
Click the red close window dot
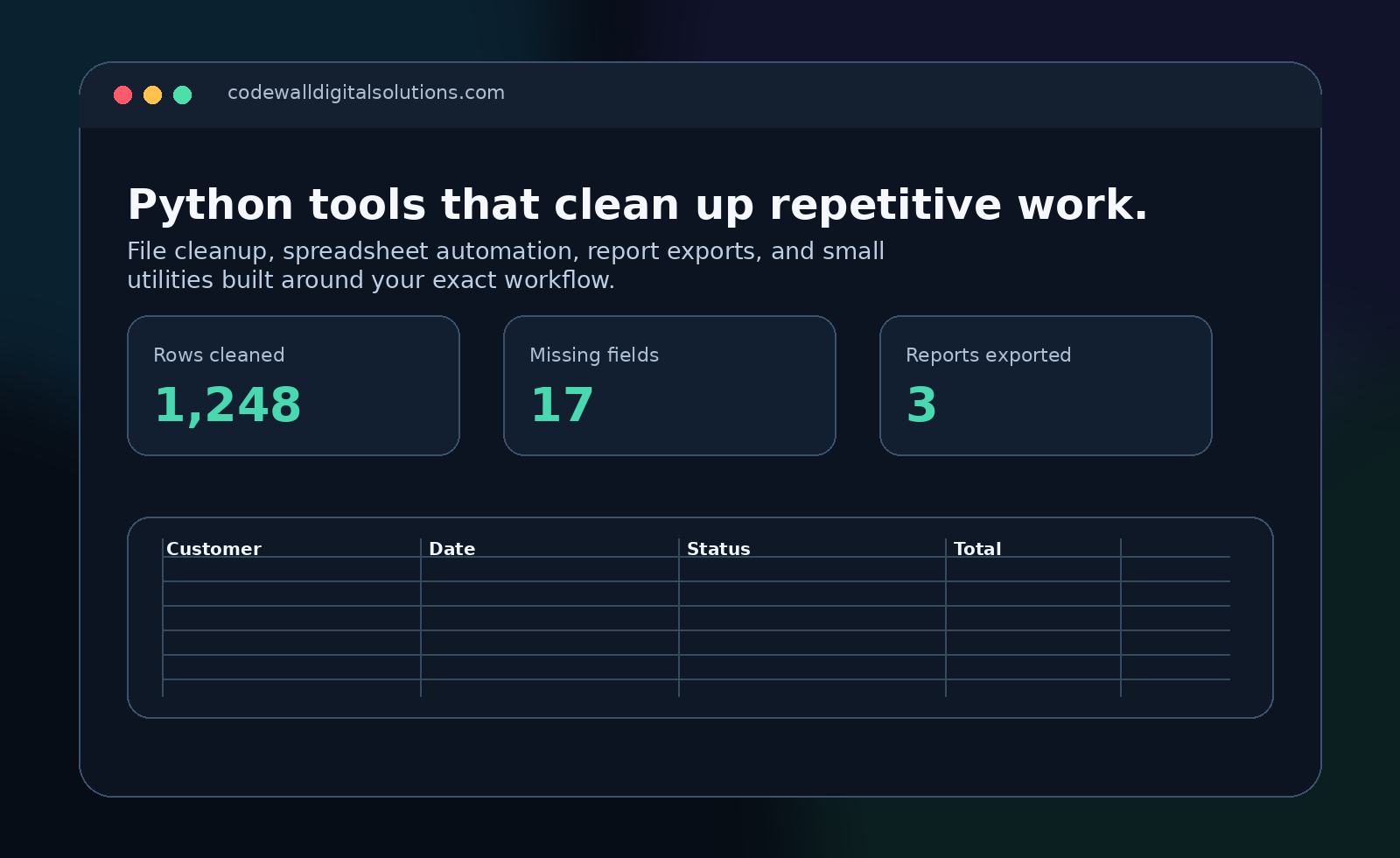pos(122,95)
